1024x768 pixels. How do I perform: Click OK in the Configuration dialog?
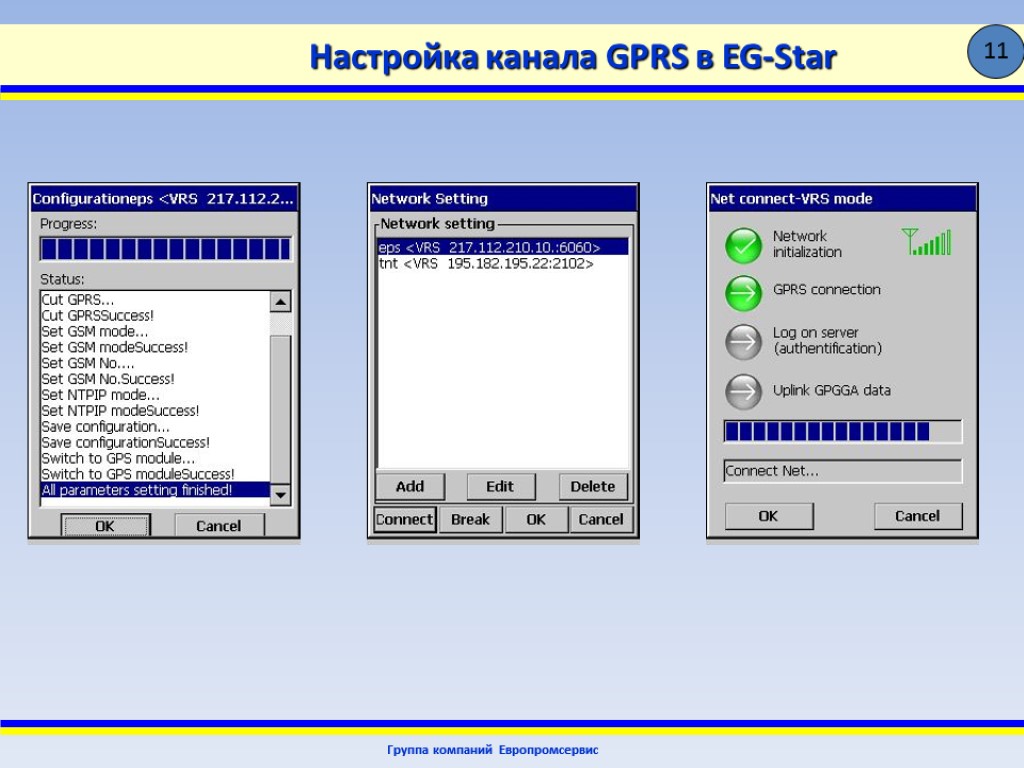105,526
